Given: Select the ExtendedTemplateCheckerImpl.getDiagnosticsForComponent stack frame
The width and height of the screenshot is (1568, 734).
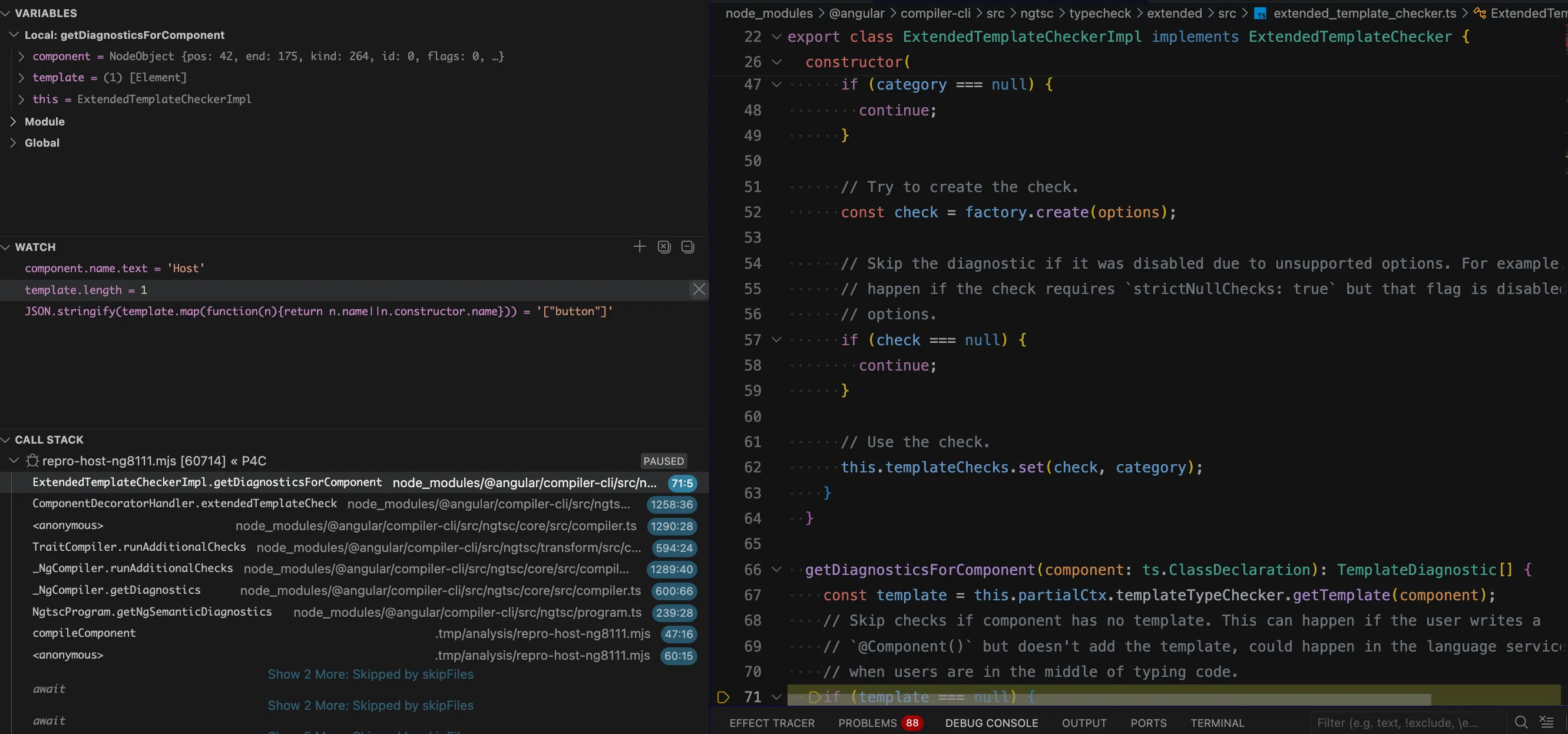Looking at the screenshot, I should coord(354,482).
